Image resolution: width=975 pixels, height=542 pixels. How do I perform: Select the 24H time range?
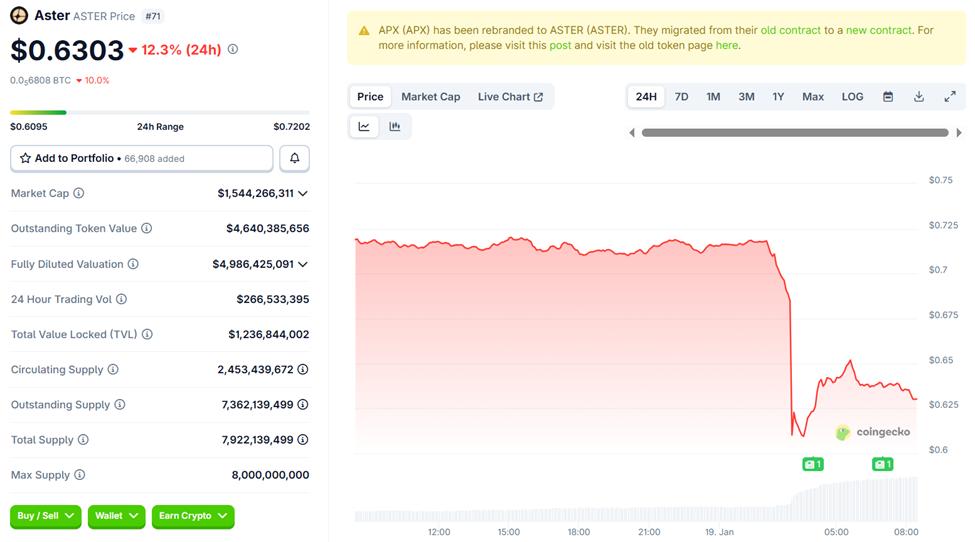pos(646,97)
